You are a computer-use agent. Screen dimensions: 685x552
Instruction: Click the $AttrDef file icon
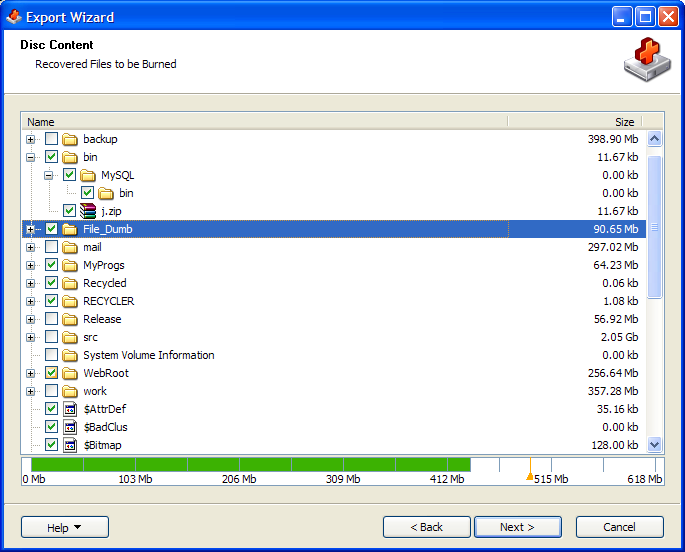tap(70, 409)
